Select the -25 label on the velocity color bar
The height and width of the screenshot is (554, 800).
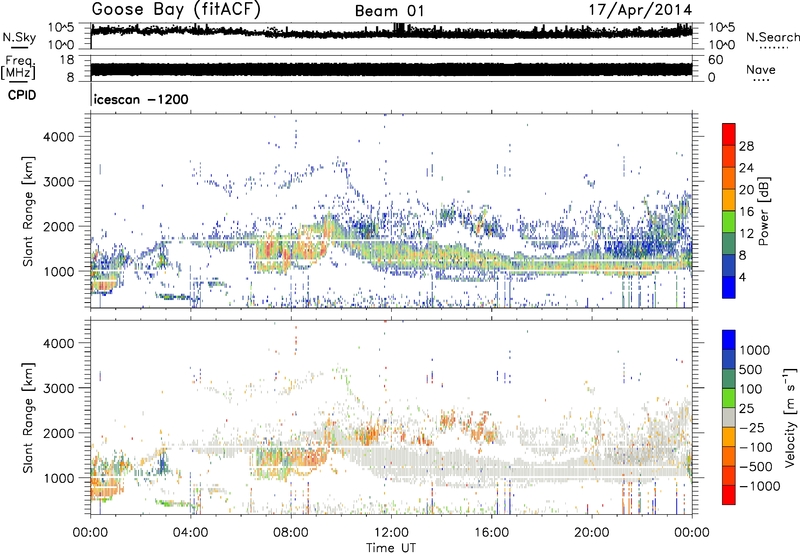(x=752, y=427)
